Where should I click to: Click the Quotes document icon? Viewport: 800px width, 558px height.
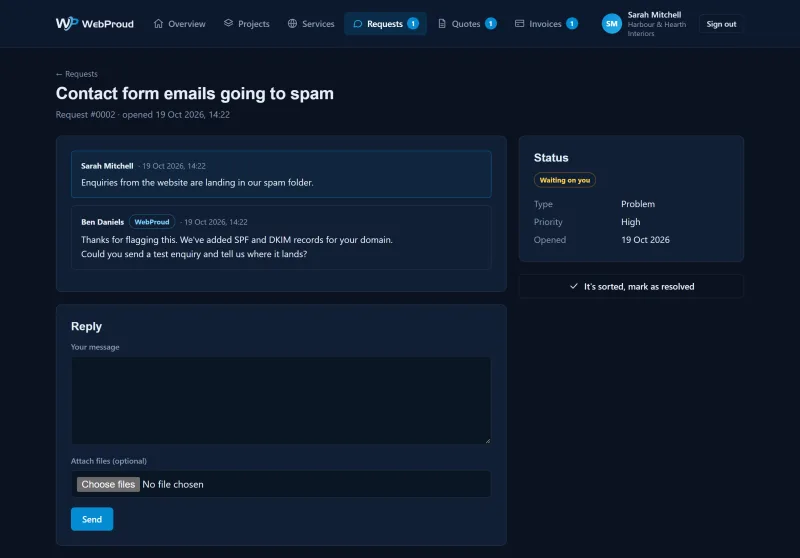click(x=442, y=23)
